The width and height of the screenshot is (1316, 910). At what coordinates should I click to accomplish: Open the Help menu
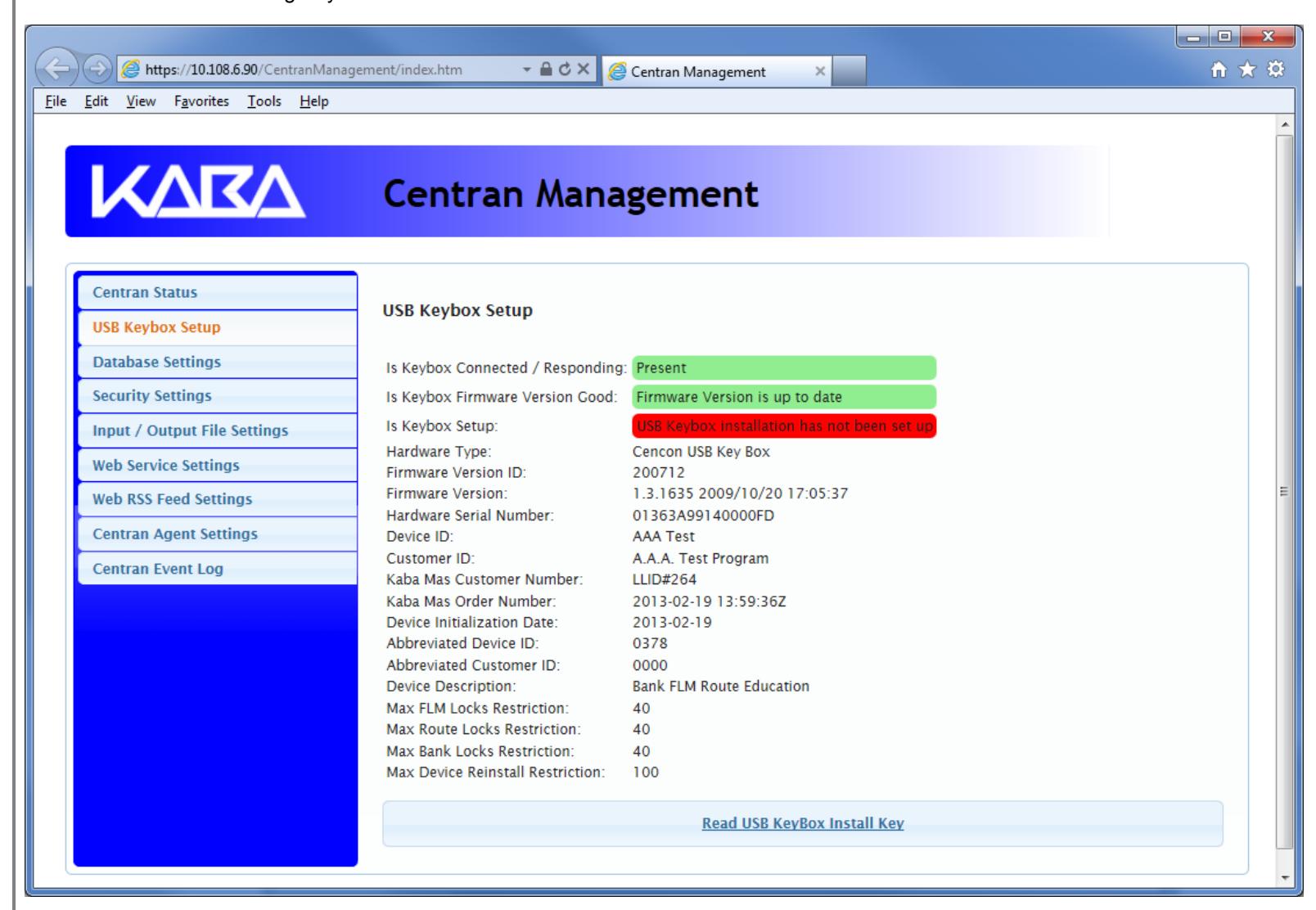(314, 101)
